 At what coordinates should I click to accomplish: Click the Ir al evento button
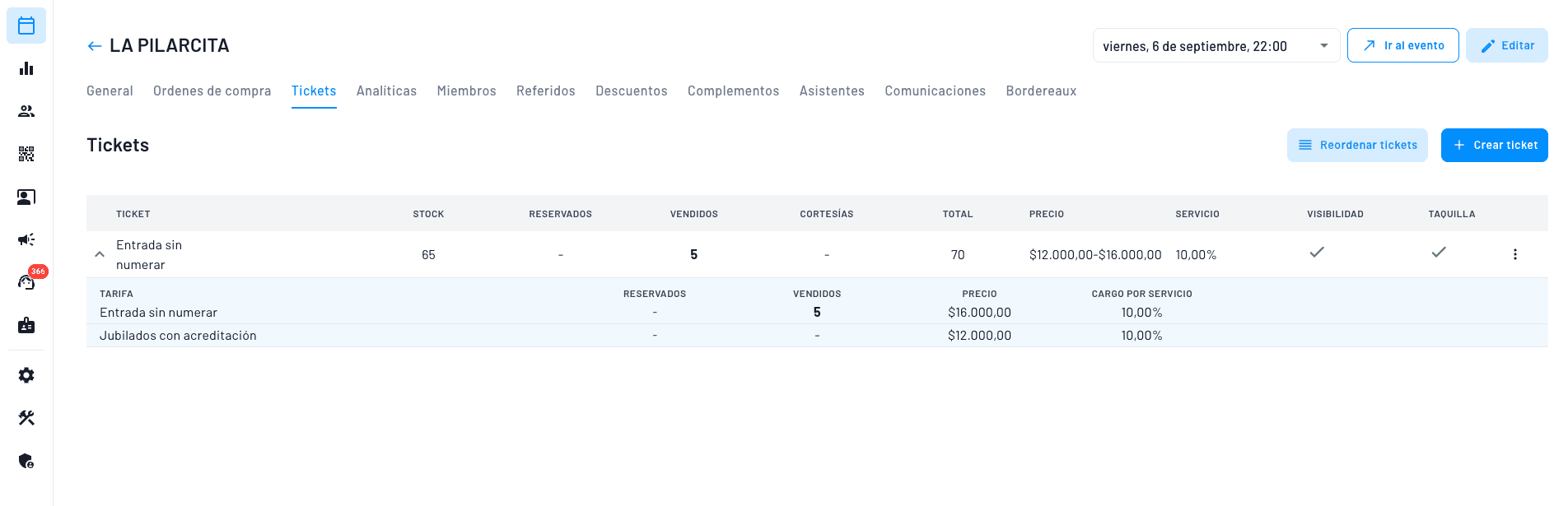[1403, 45]
